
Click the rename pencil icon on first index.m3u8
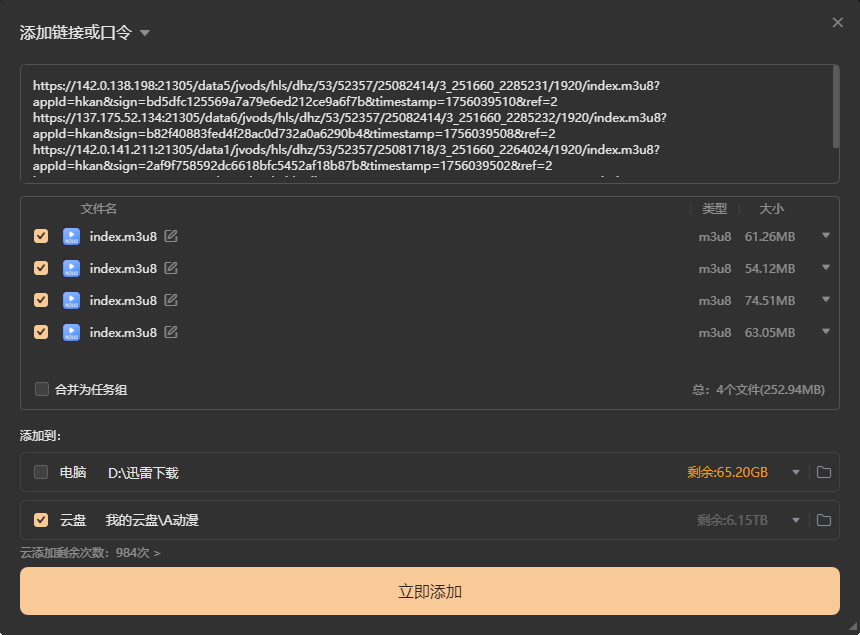(171, 236)
